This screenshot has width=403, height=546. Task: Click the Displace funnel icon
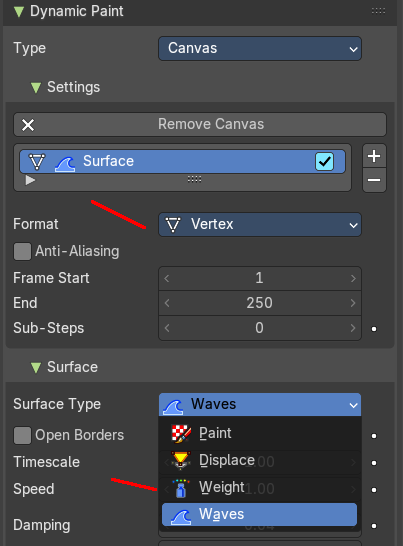click(x=180, y=460)
